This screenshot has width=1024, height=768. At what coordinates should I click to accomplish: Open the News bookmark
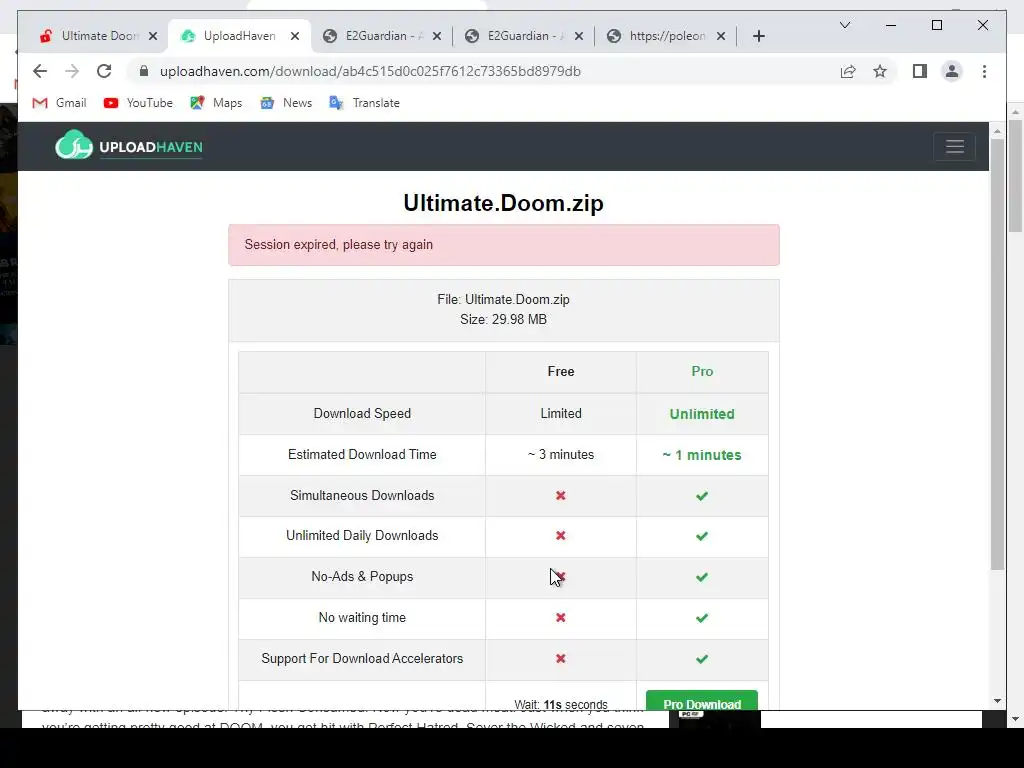[x=286, y=103]
